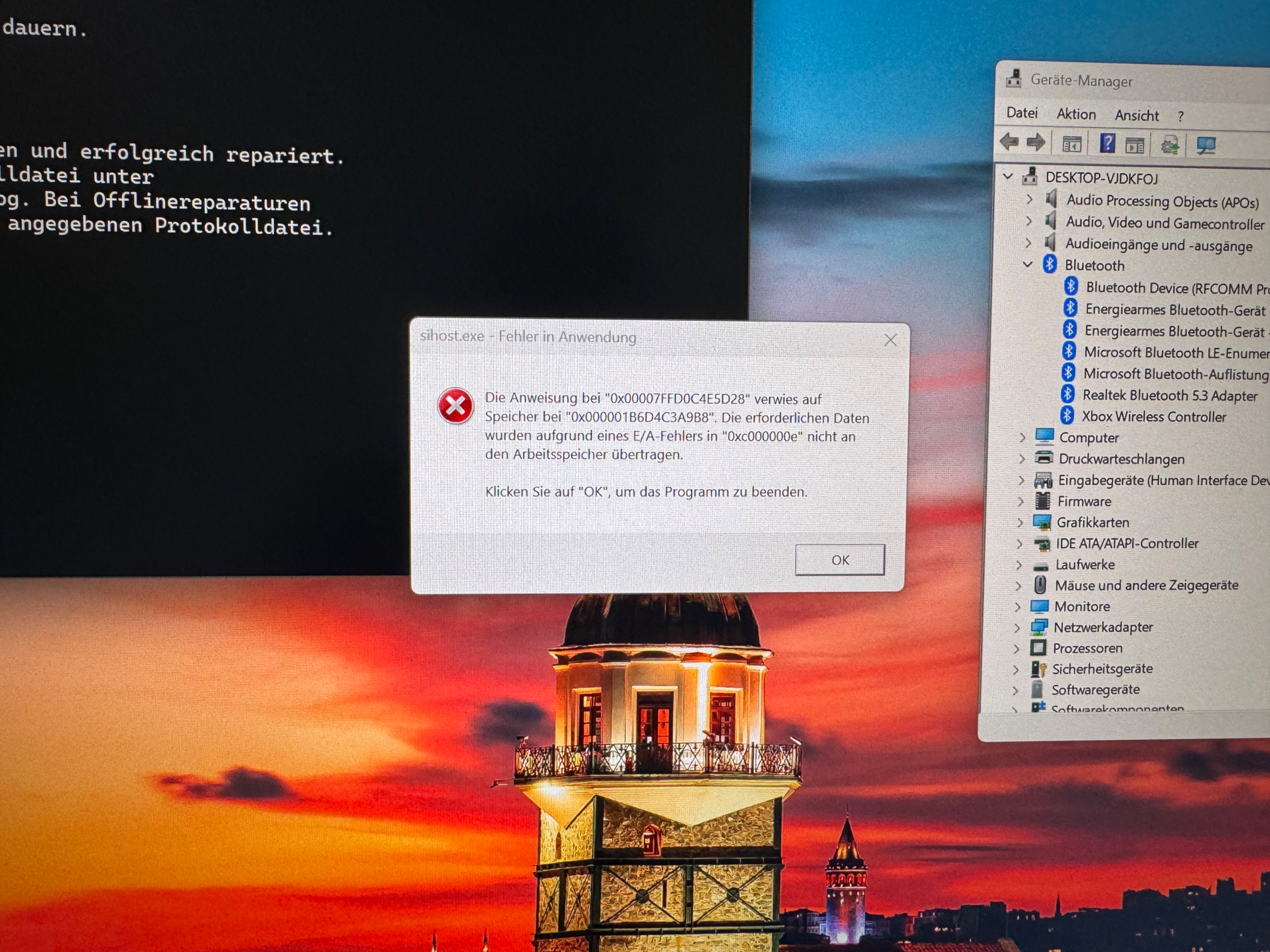The image size is (1270, 952).
Task: Click the Back arrow in Geräte-Manager toolbar
Action: pos(1009,142)
